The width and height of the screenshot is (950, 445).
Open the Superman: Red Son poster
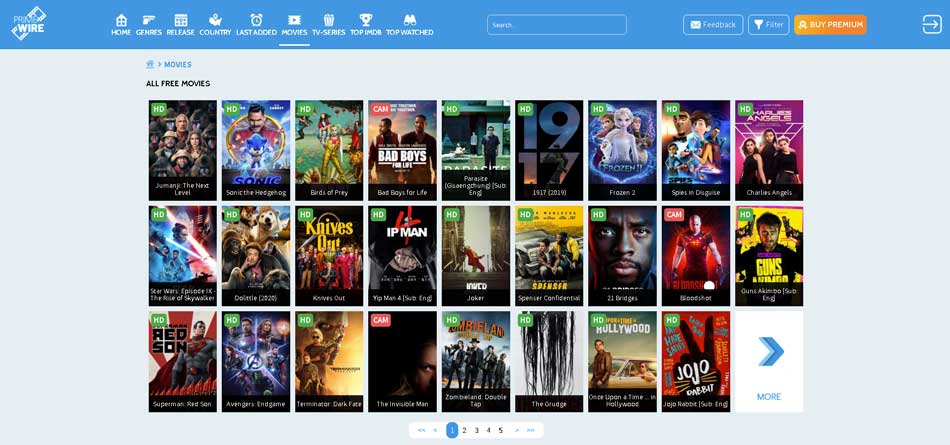tap(182, 362)
